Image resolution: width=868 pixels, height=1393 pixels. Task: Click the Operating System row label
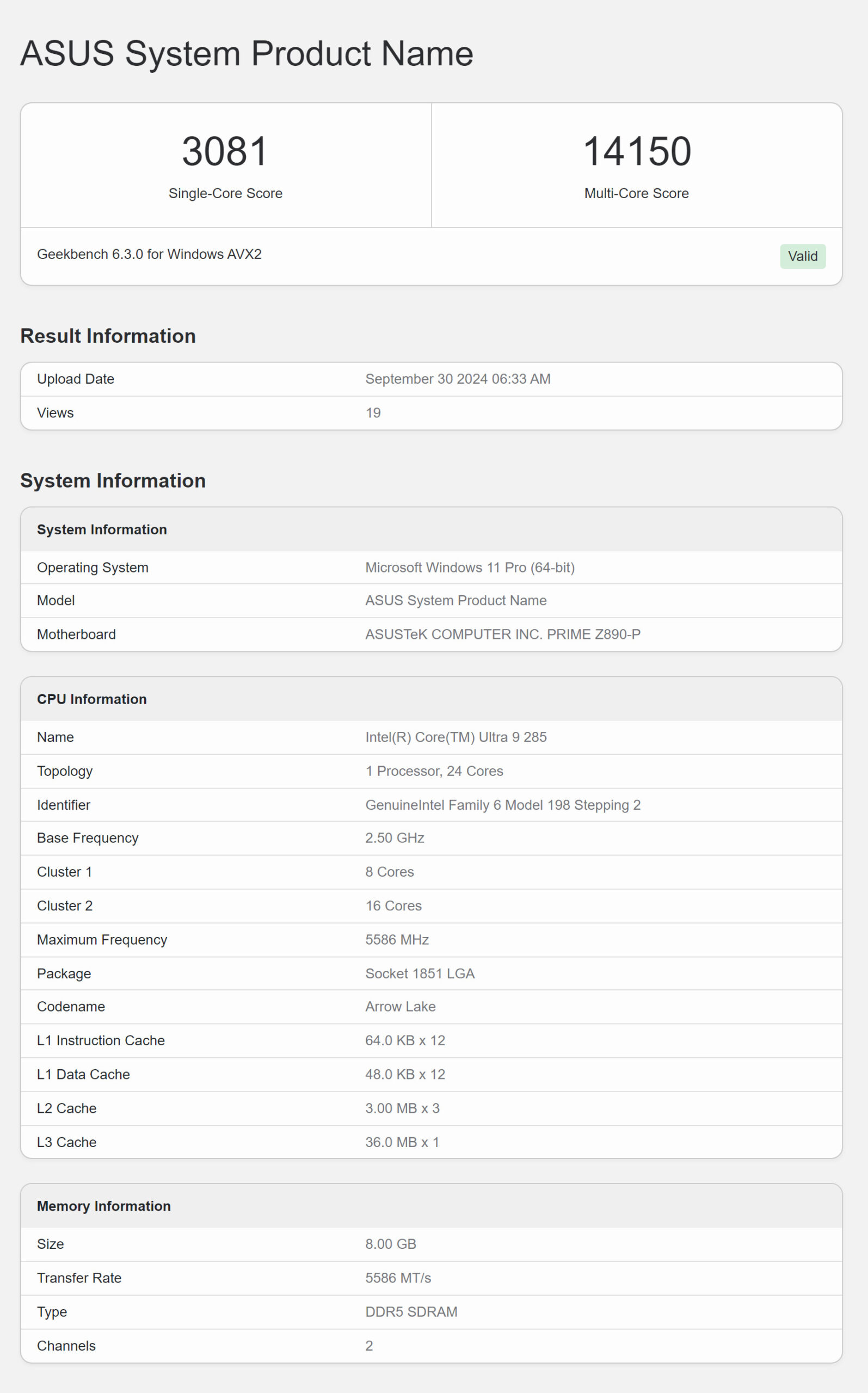coord(93,568)
